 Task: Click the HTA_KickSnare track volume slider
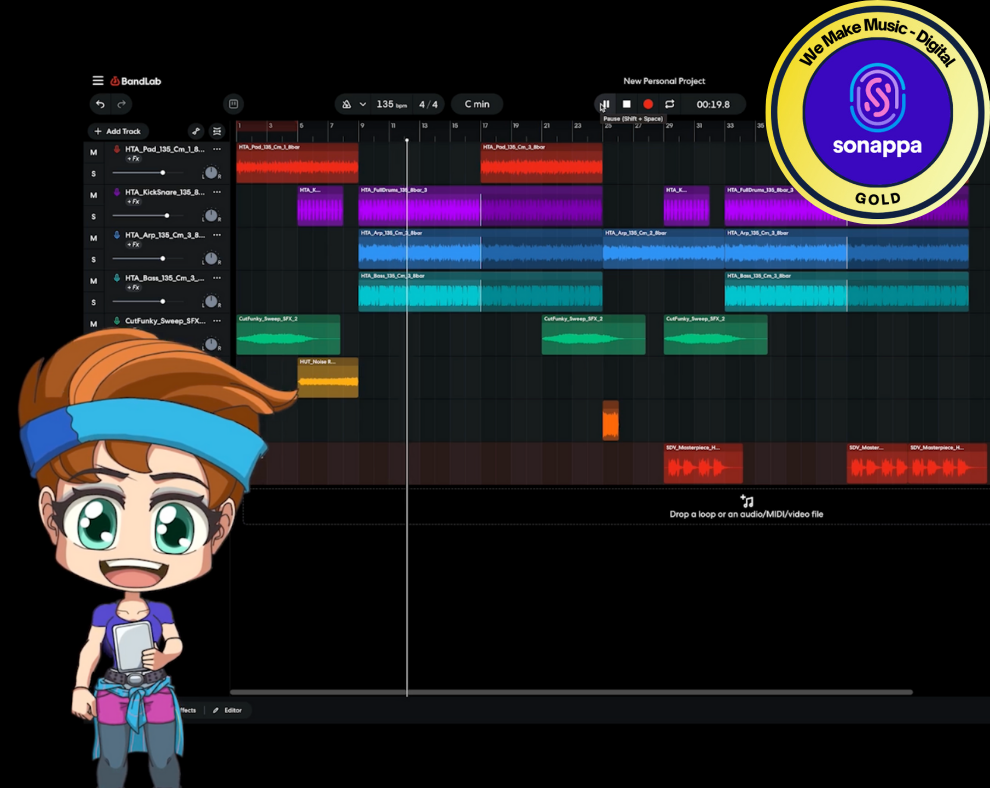[148, 215]
